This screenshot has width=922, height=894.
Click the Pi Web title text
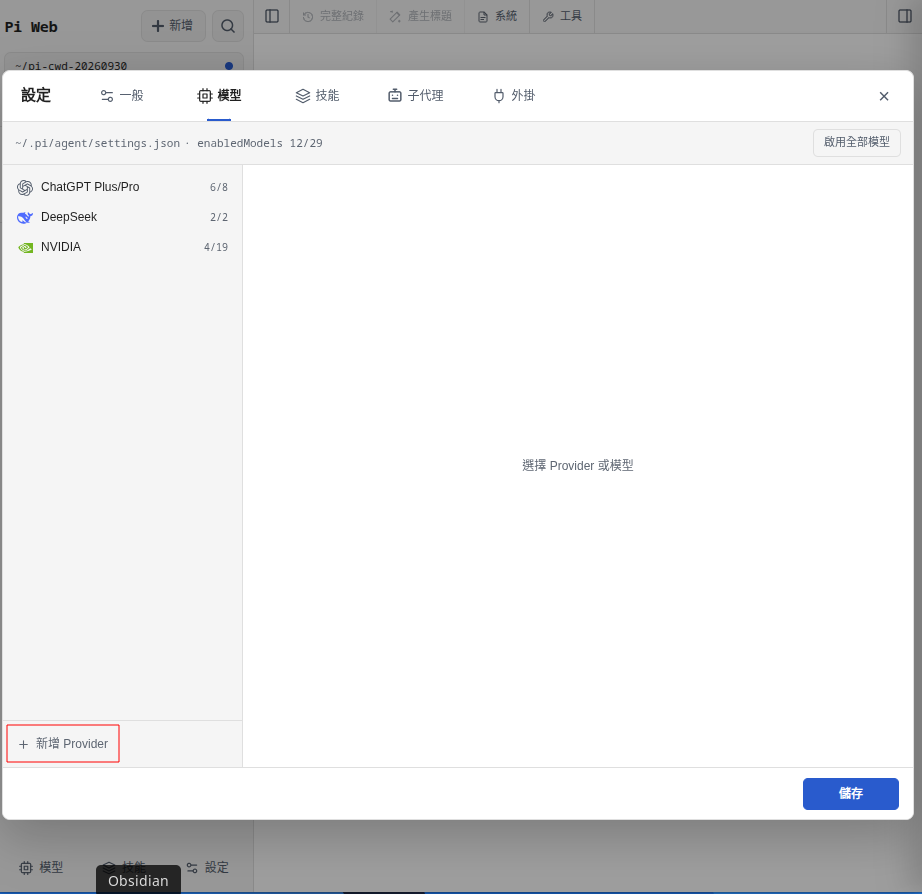[31, 27]
